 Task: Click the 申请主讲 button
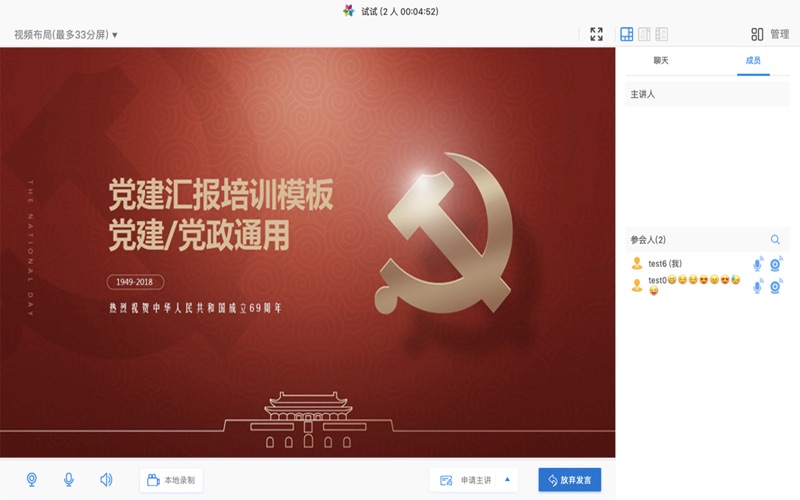[x=465, y=480]
